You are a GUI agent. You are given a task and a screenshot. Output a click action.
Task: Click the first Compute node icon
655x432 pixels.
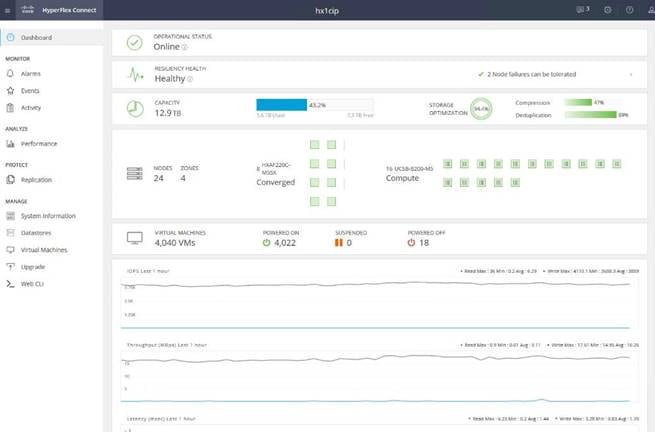click(447, 164)
